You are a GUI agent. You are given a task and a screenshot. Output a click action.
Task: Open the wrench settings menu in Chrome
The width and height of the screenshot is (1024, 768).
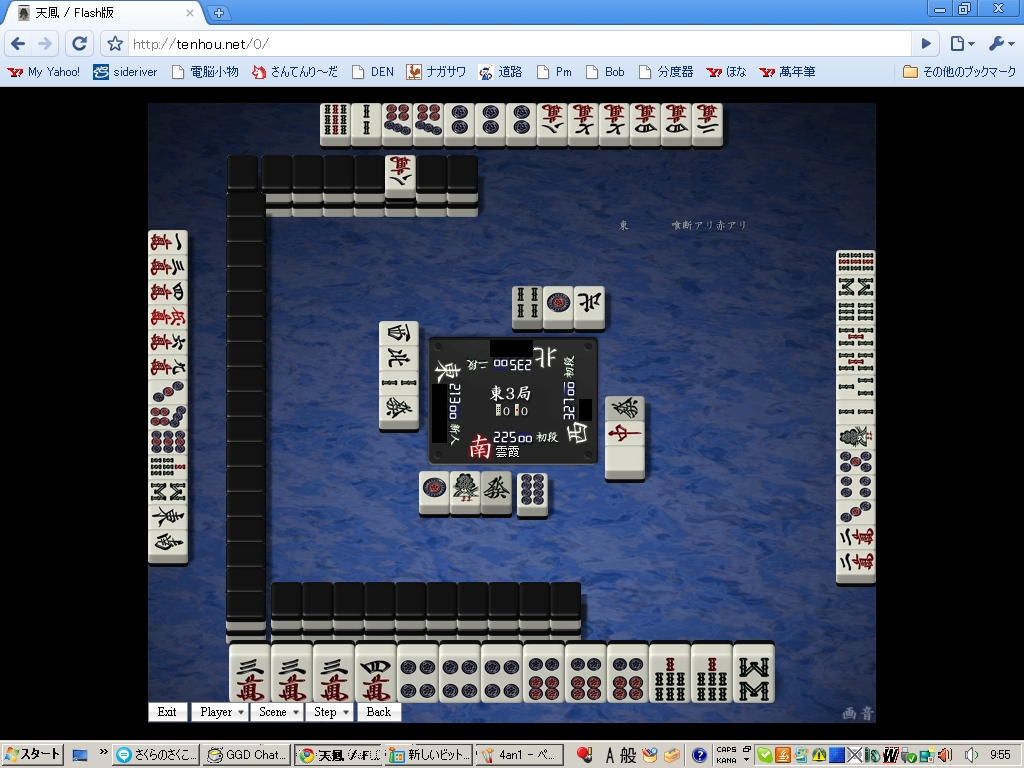[x=1000, y=44]
